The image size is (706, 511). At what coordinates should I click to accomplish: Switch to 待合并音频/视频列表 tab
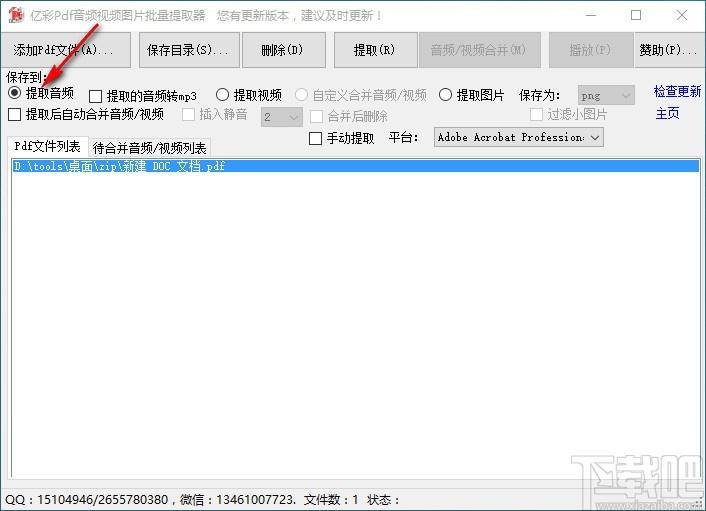(149, 148)
